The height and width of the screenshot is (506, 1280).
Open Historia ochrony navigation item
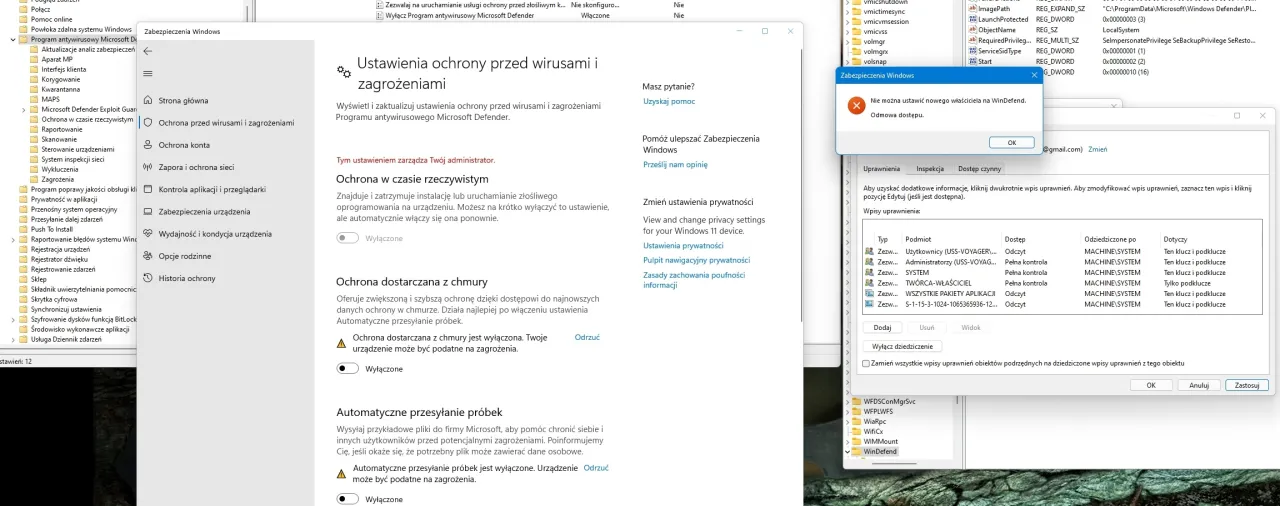pos(225,278)
